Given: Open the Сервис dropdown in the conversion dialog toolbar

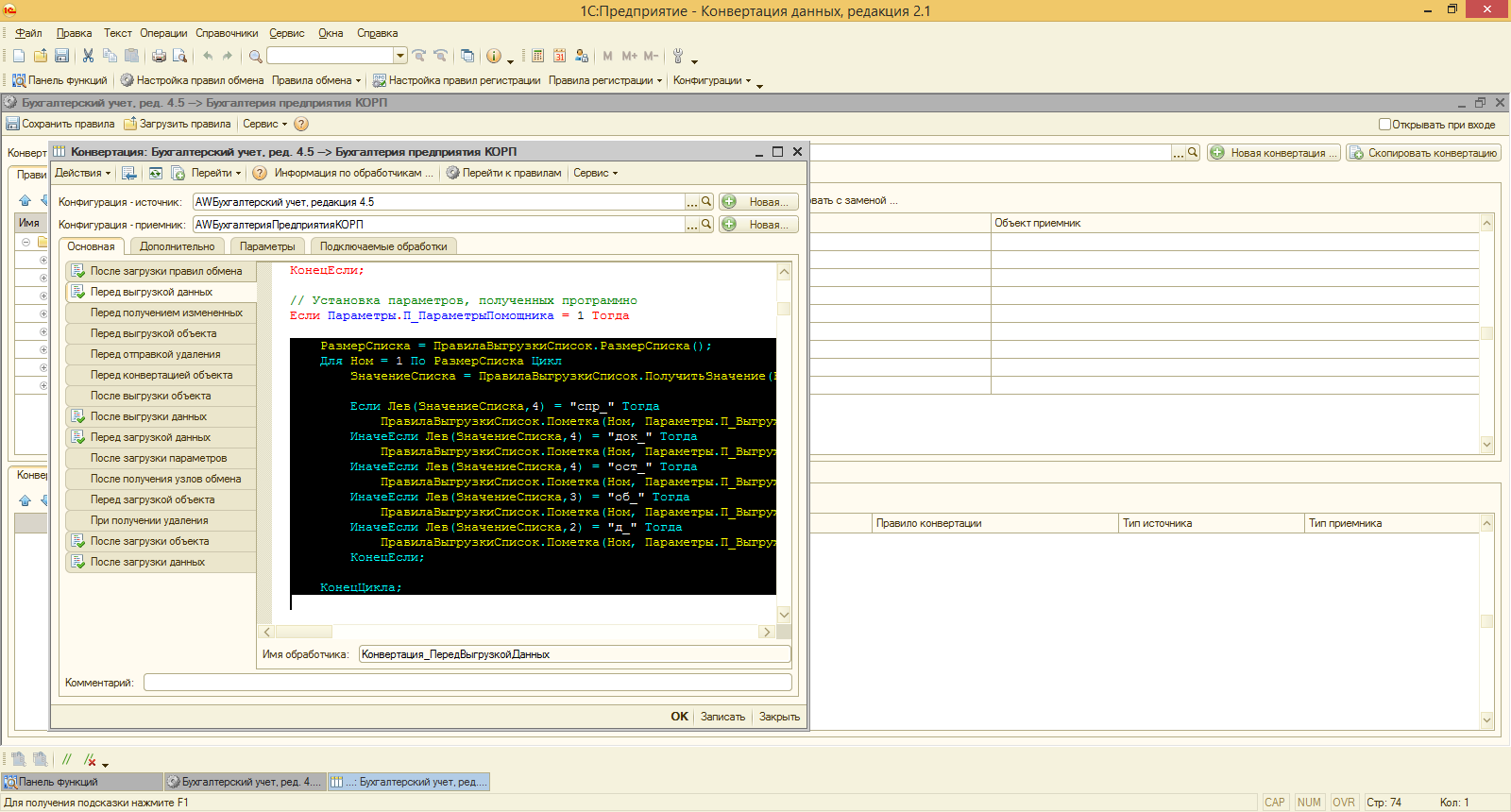Looking at the screenshot, I should 595,173.
